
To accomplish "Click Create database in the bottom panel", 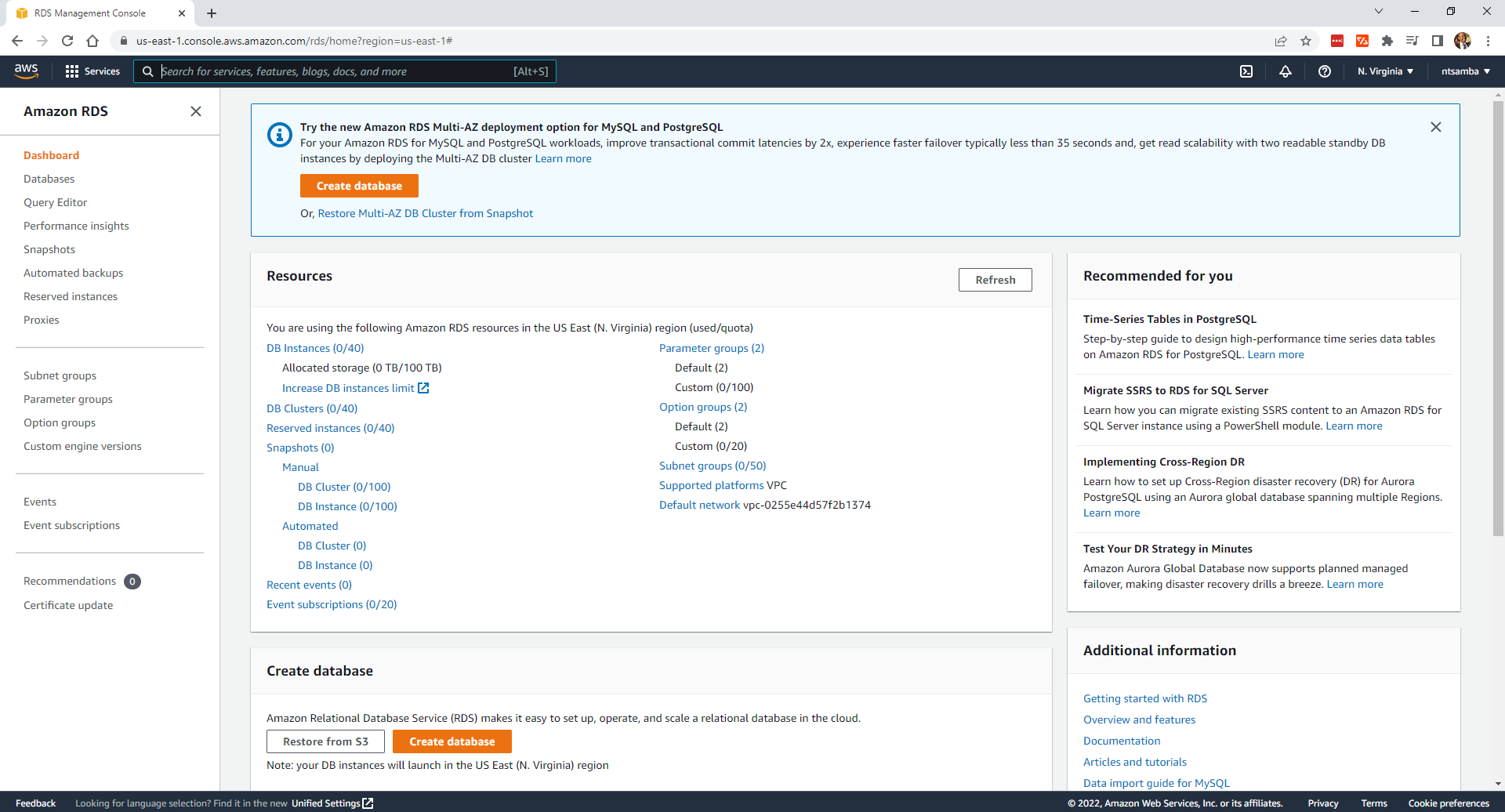I will [452, 741].
